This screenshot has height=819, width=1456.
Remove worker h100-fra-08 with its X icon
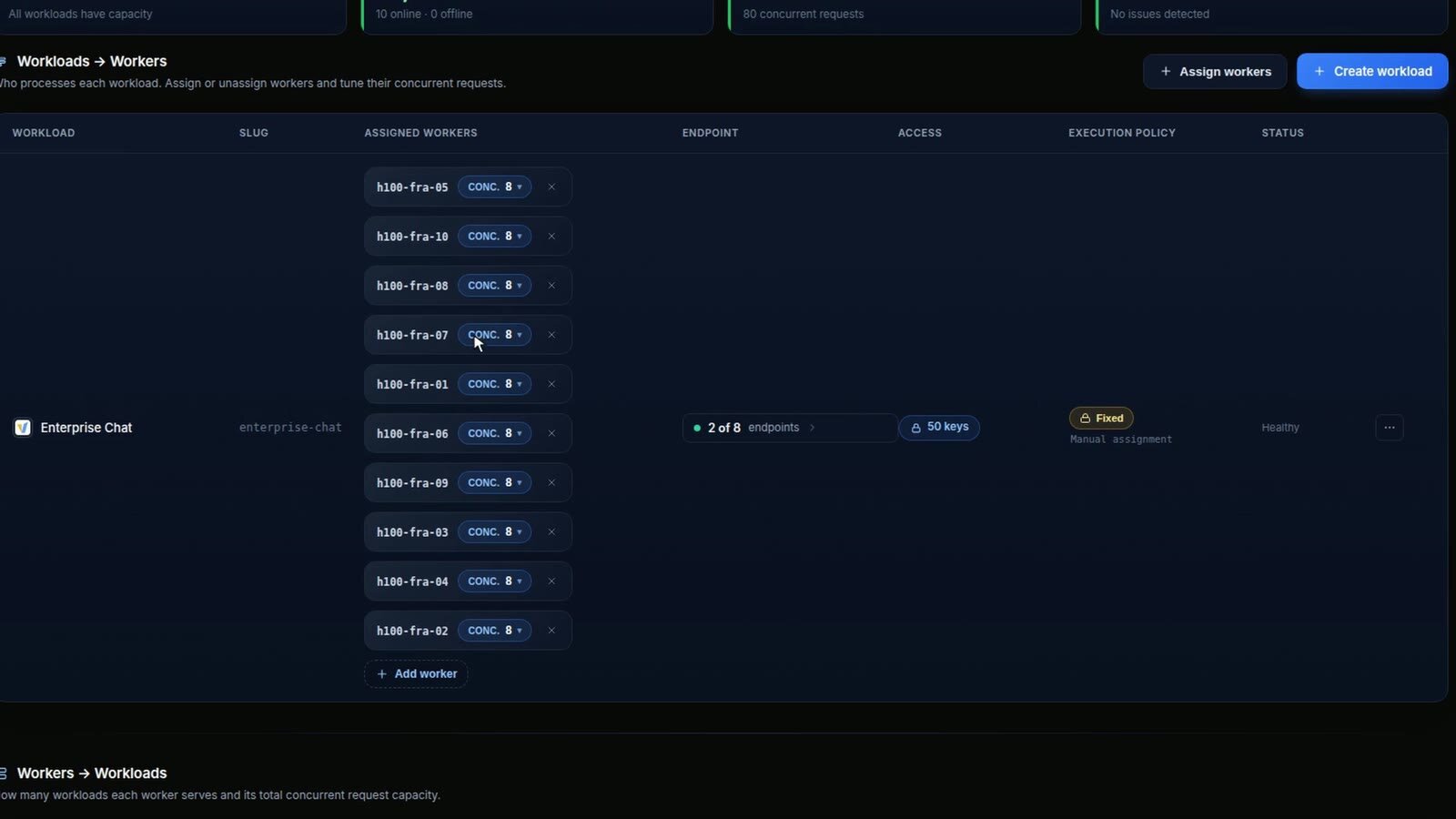coord(551,286)
